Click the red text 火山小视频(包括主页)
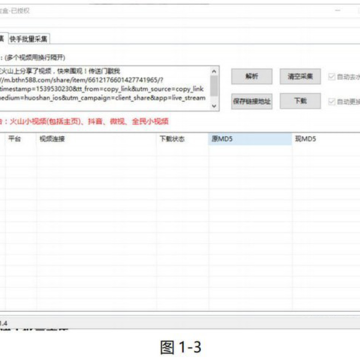Image resolution: width=360 pixels, height=360 pixels. click(x=44, y=121)
